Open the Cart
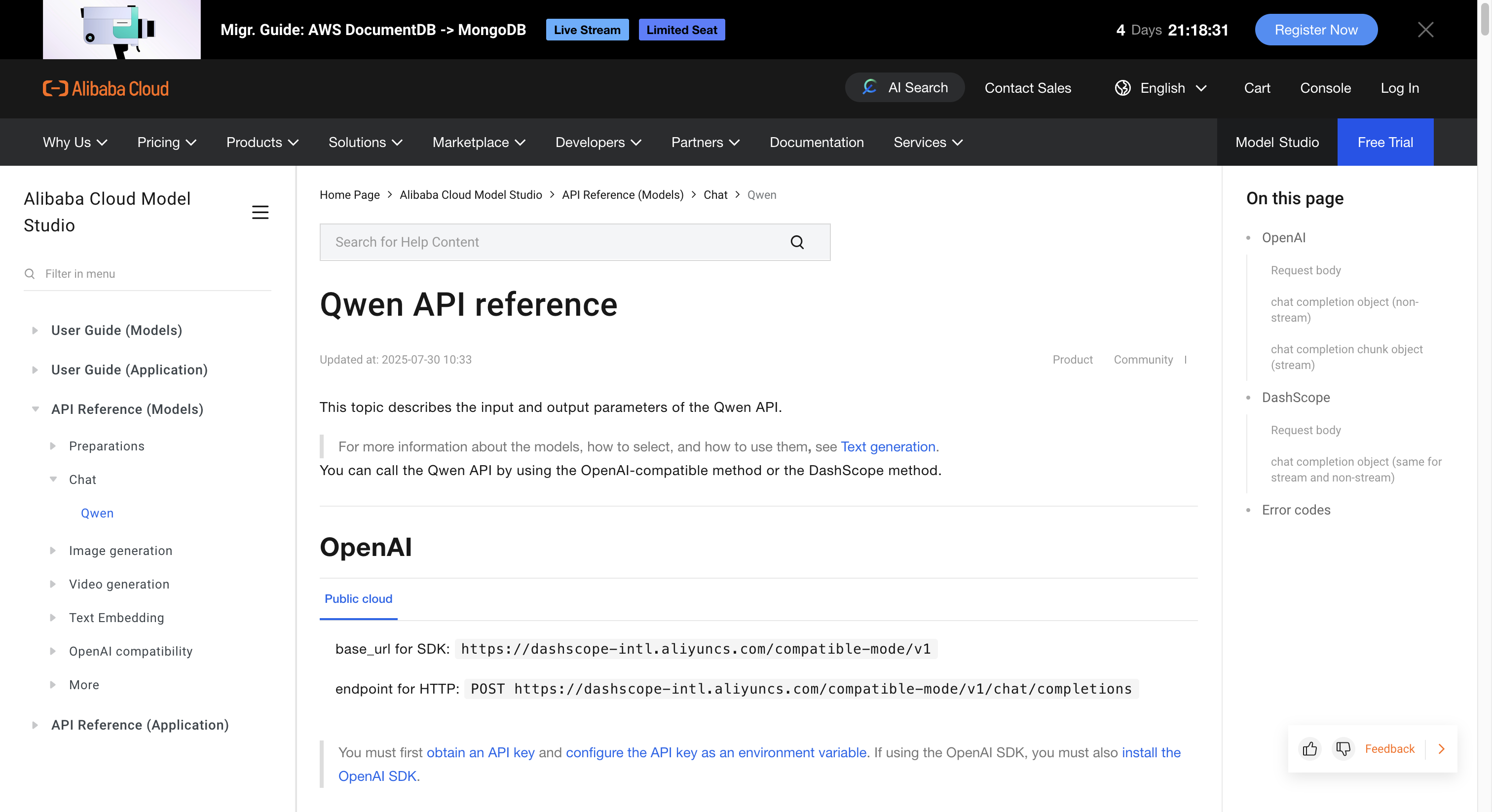Image resolution: width=1492 pixels, height=812 pixels. 1257,88
